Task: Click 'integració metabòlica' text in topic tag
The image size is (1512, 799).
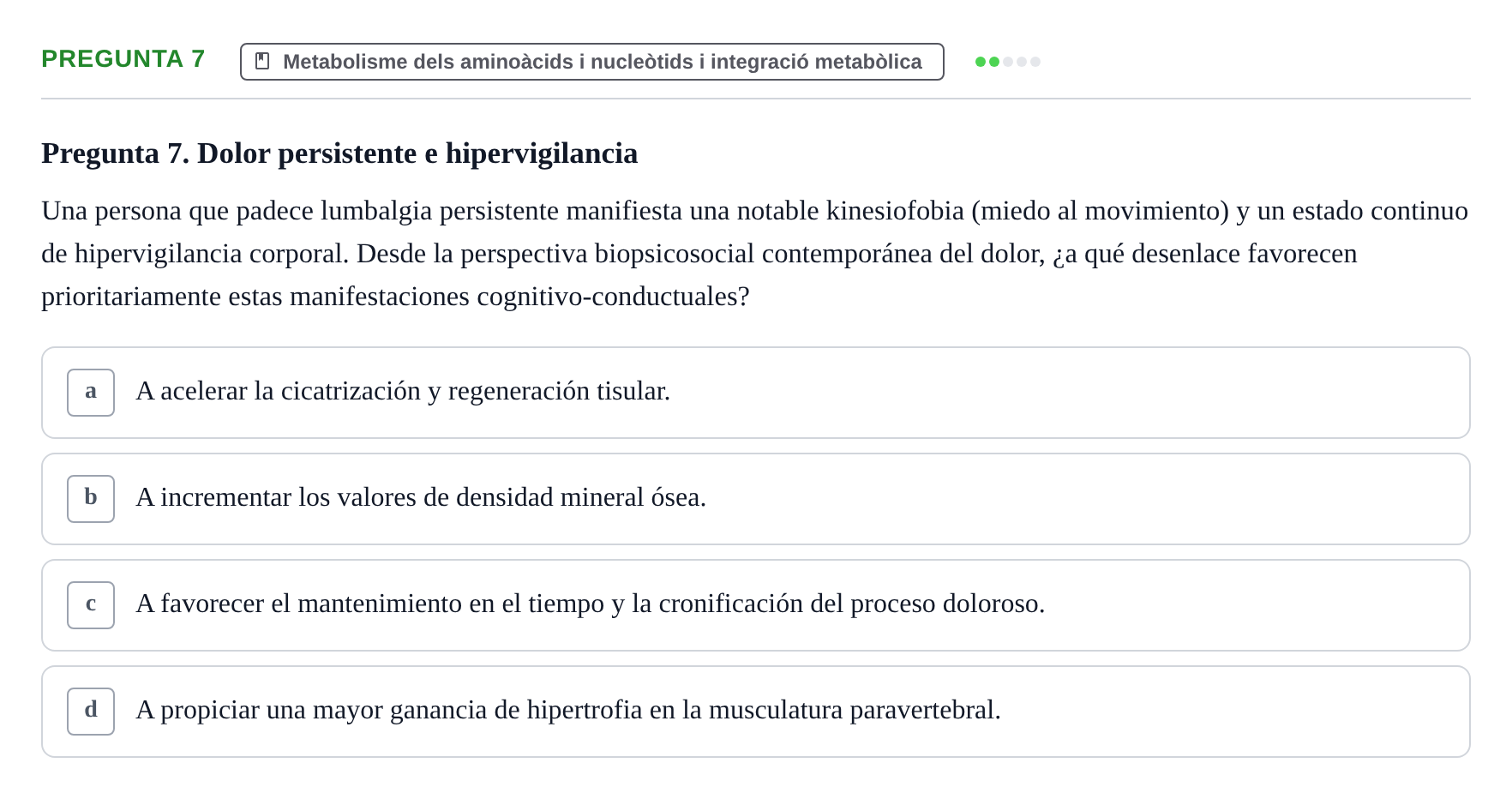Action: point(816,62)
